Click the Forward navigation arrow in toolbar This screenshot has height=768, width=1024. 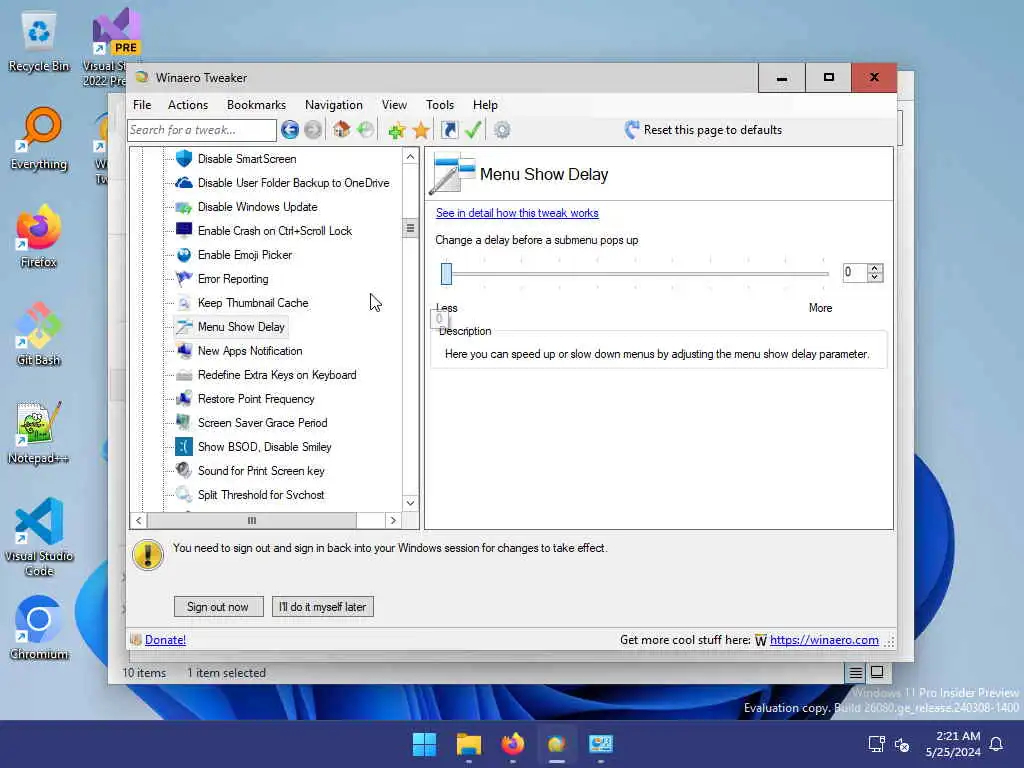pos(313,130)
